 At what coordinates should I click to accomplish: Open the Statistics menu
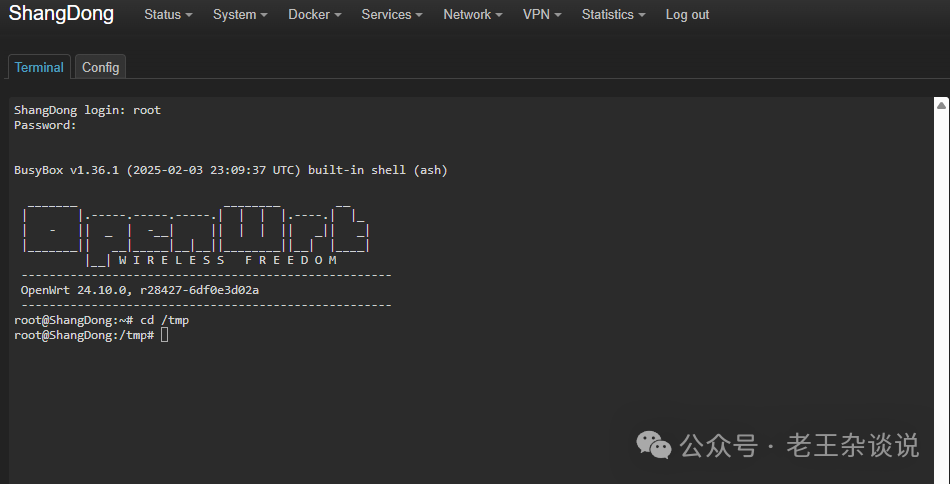[x=613, y=15]
